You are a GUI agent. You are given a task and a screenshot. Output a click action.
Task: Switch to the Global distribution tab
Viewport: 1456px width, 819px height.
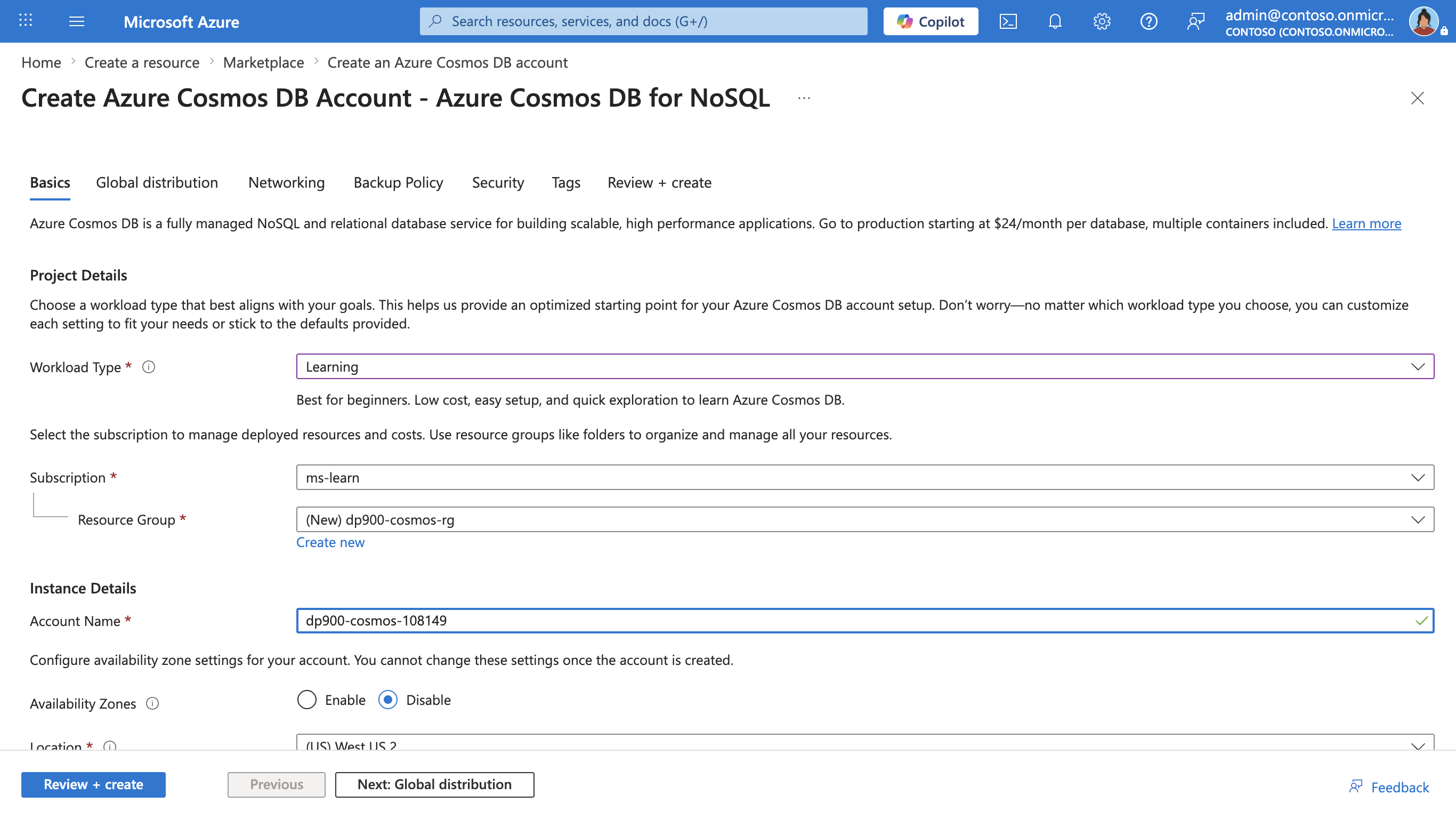point(157,183)
